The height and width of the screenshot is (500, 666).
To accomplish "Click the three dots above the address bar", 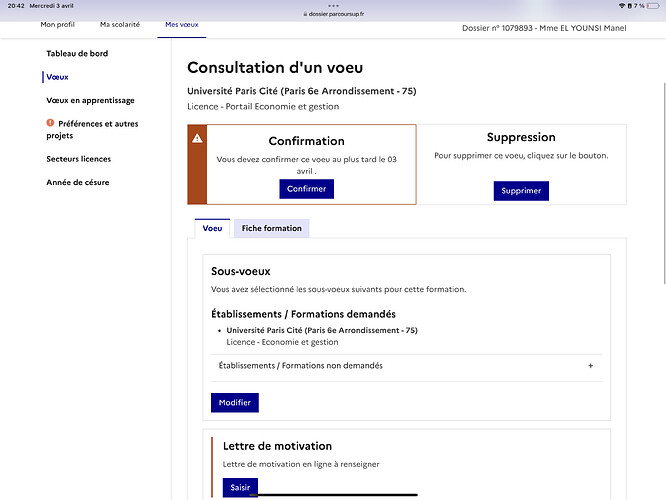I will coord(333,6).
